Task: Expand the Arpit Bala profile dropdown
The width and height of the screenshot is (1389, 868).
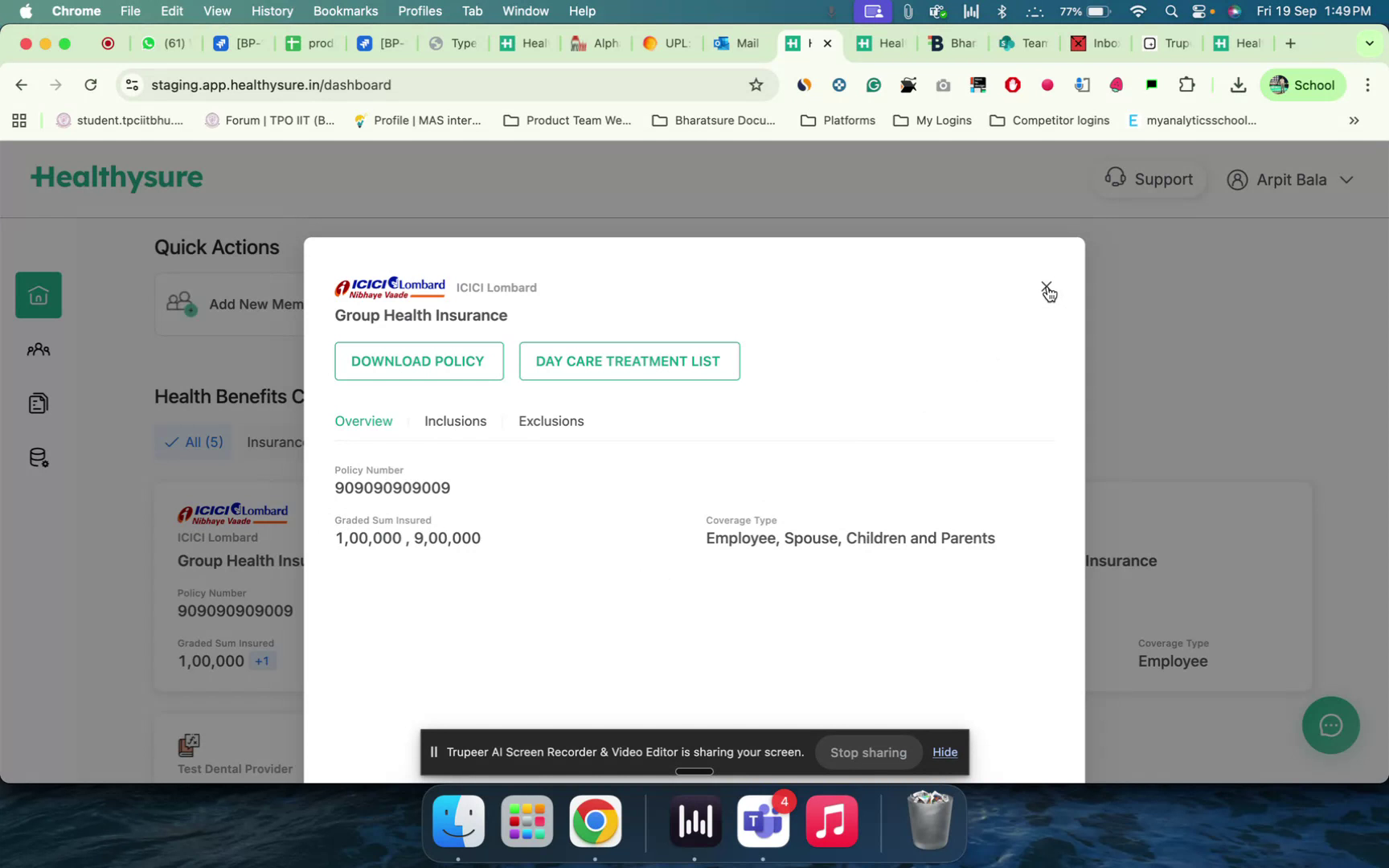Action: coord(1347,179)
